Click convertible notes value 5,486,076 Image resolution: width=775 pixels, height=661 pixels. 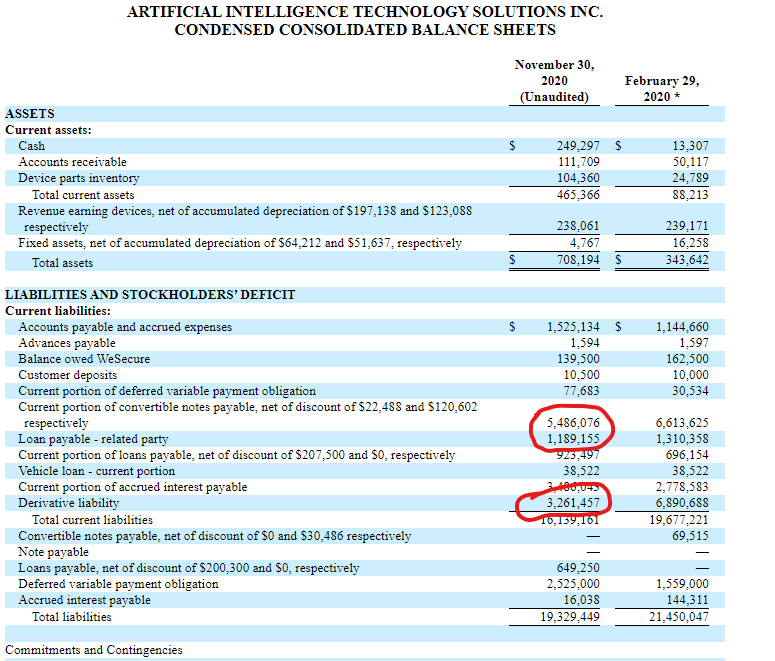coord(573,423)
